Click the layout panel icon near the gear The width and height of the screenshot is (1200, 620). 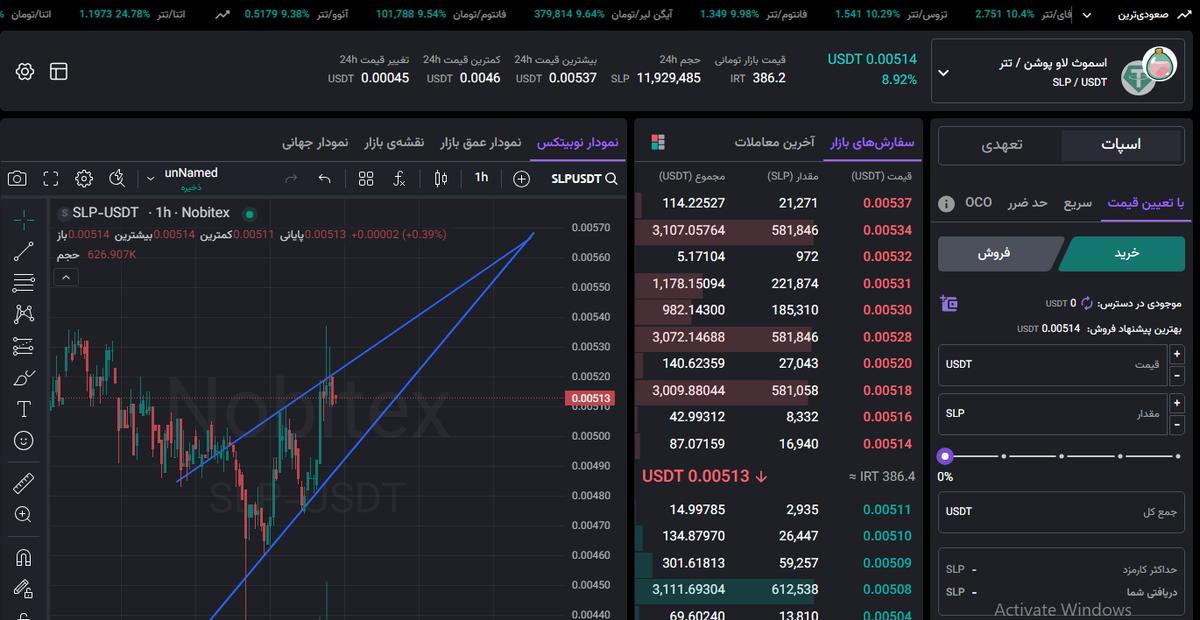coord(59,71)
